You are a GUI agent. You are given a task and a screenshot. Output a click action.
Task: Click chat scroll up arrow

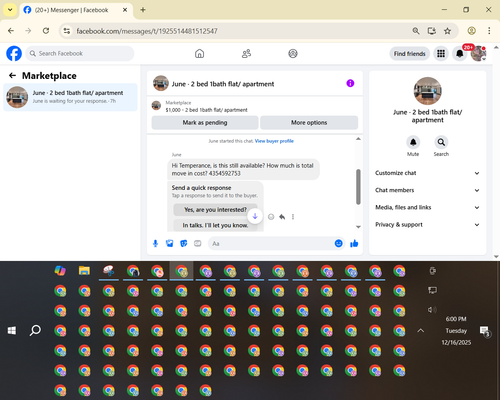[358, 139]
